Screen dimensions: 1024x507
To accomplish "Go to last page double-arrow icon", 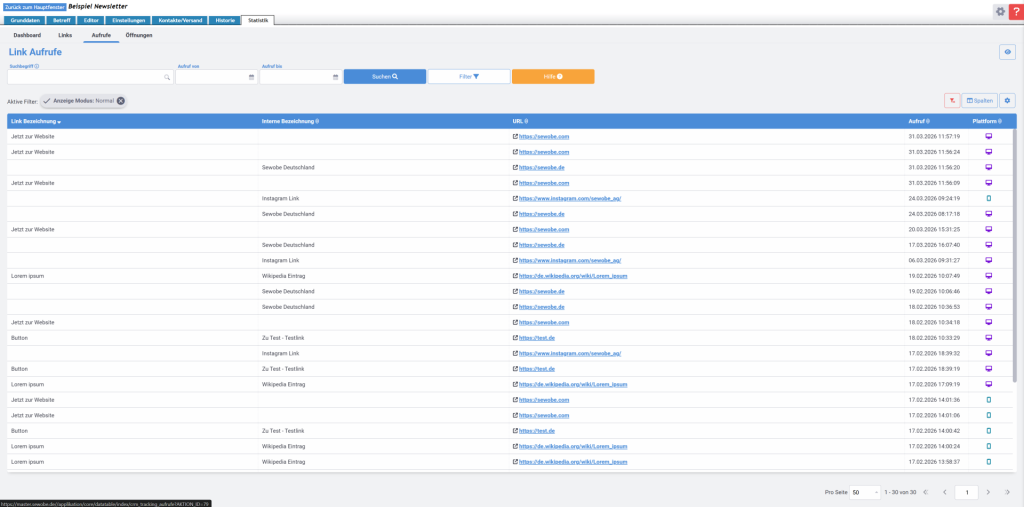I will click(x=1008, y=492).
